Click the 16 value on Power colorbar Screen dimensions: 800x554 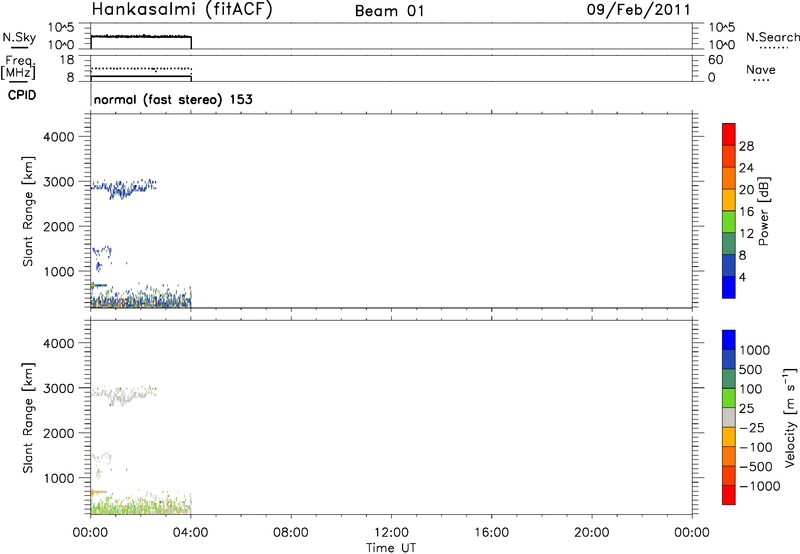746,212
